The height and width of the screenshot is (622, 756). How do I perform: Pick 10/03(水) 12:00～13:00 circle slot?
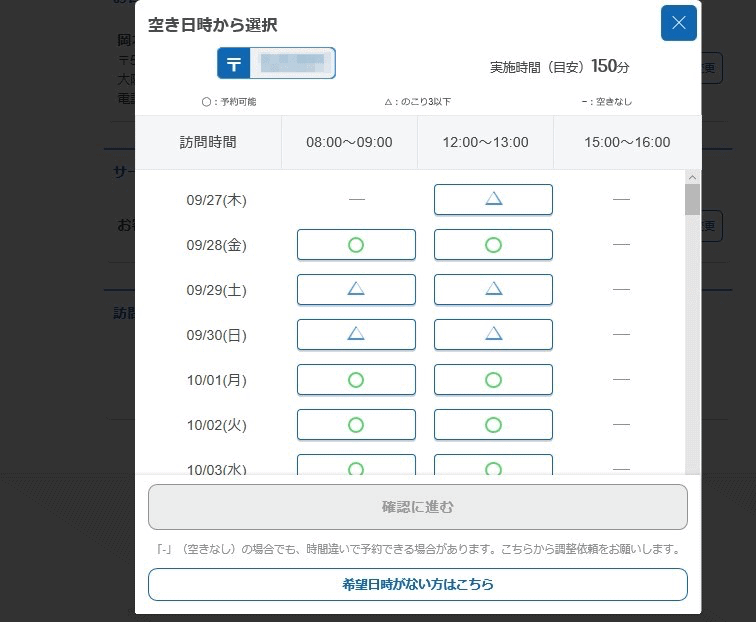493,465
